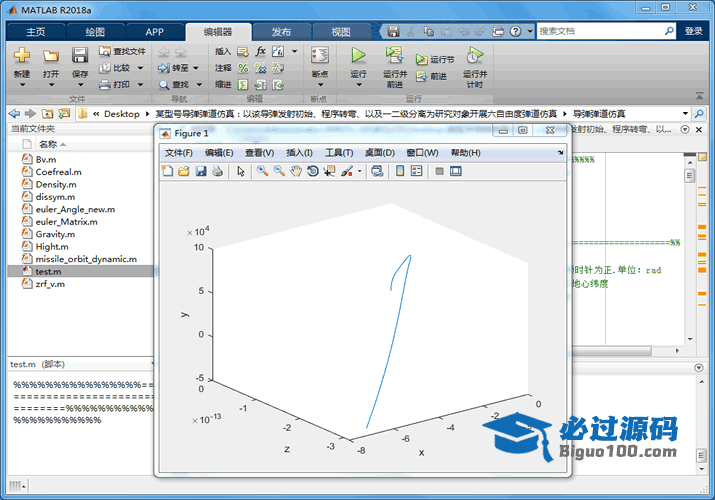Open Figure 1 brush color dropdown arrow

click(360, 171)
